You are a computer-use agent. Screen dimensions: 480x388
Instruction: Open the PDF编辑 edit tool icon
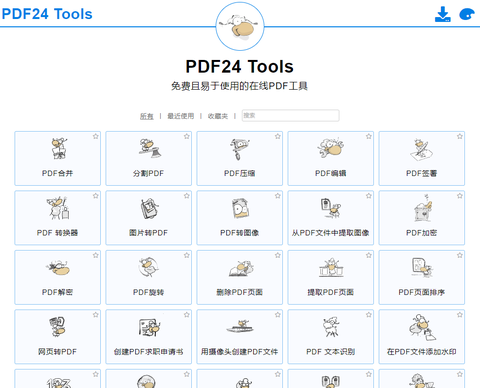tap(330, 148)
